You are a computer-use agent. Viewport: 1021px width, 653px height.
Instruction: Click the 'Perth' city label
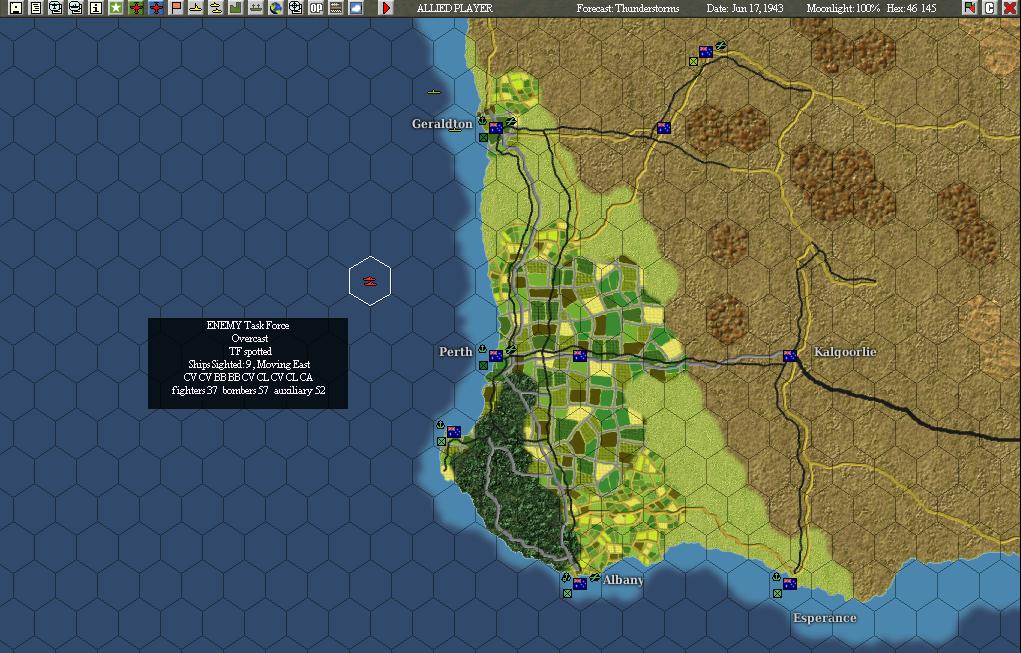pos(456,352)
